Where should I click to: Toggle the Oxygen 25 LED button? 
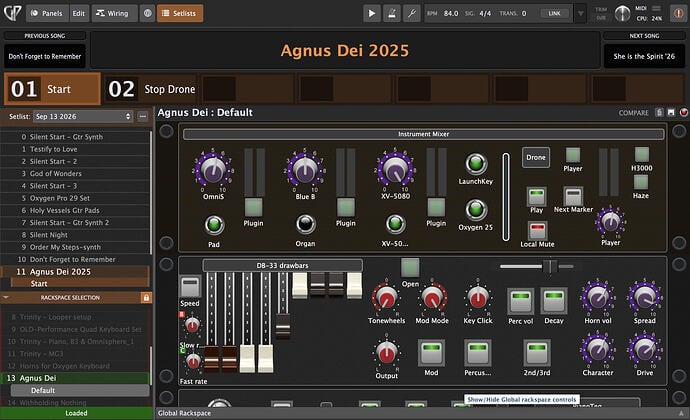point(476,209)
